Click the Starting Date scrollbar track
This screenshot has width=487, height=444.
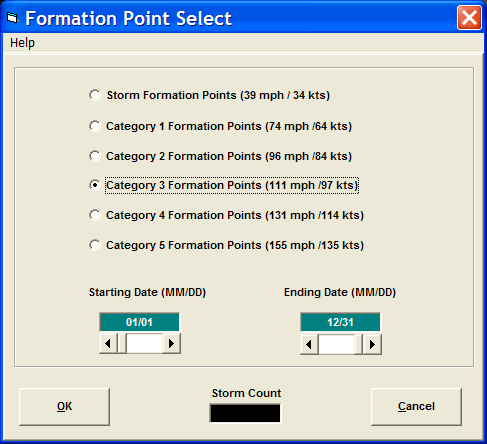tap(145, 343)
